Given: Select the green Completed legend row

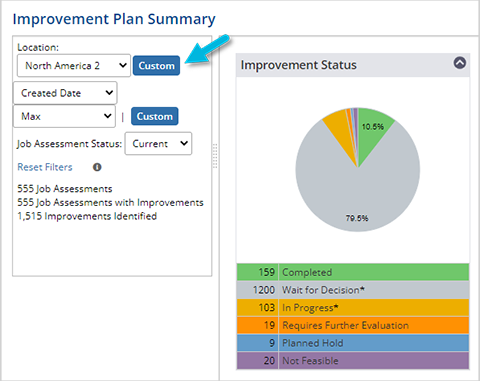Looking at the screenshot, I should 353,272.
